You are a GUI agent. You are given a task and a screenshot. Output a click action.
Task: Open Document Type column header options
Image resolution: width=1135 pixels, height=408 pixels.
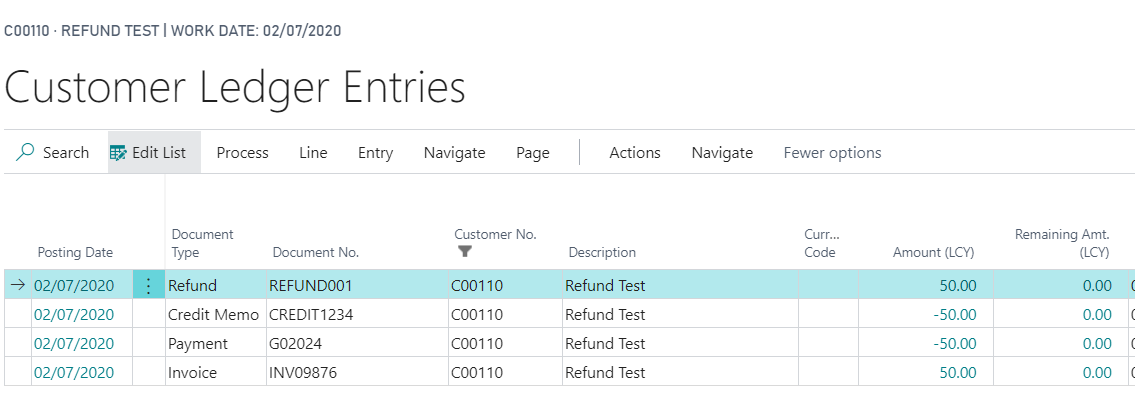coord(203,243)
